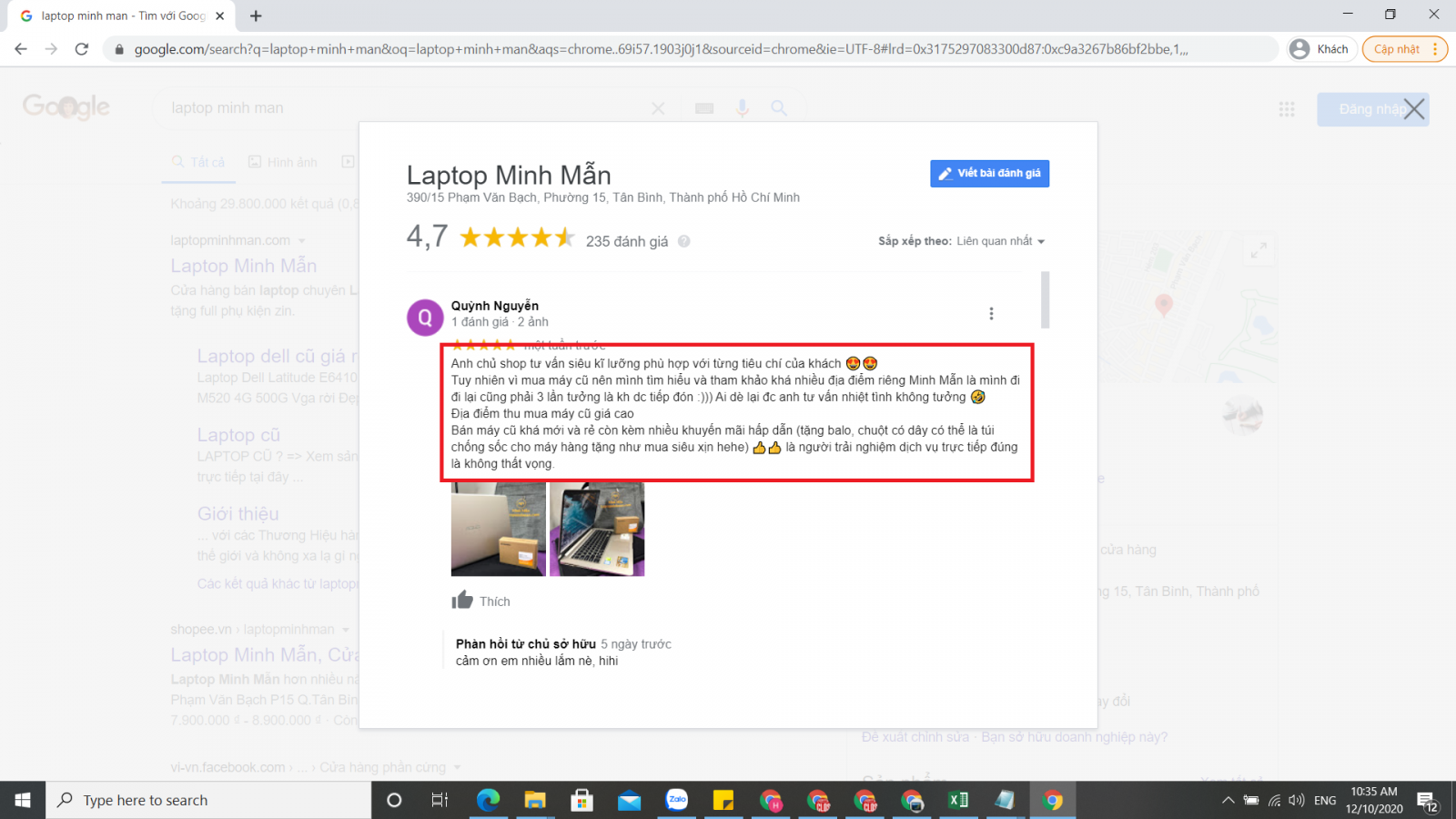Open Excel from the taskbar
Screen dimensions: 1456x819
tap(958, 800)
